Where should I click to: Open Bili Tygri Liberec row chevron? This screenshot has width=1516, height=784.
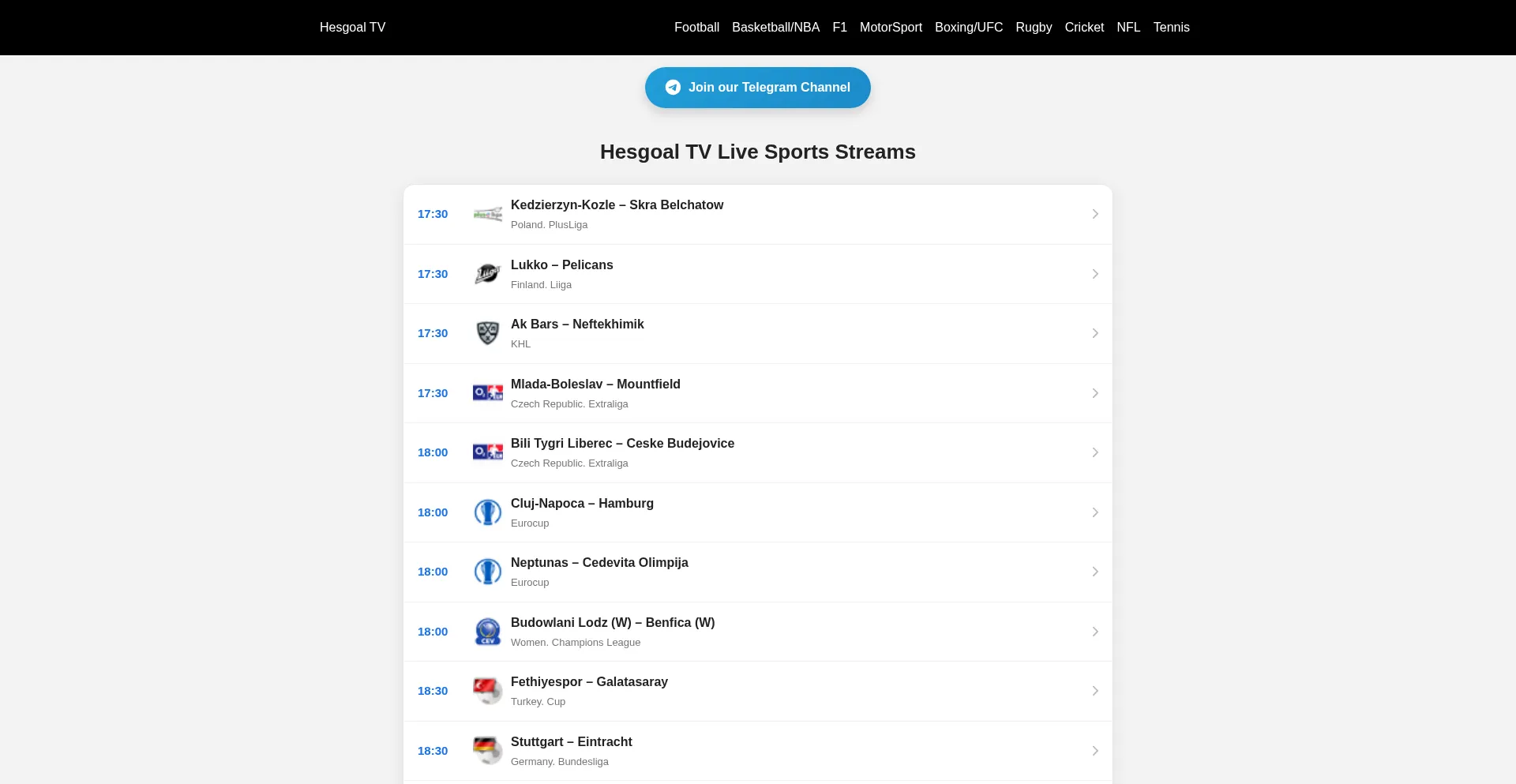(x=1095, y=452)
